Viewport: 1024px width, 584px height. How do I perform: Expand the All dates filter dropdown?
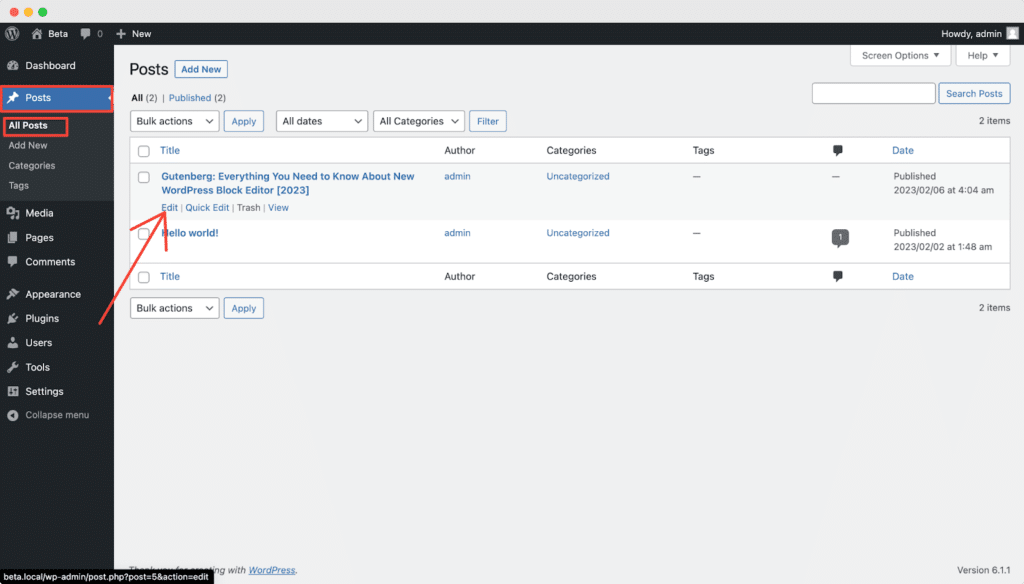click(x=321, y=120)
